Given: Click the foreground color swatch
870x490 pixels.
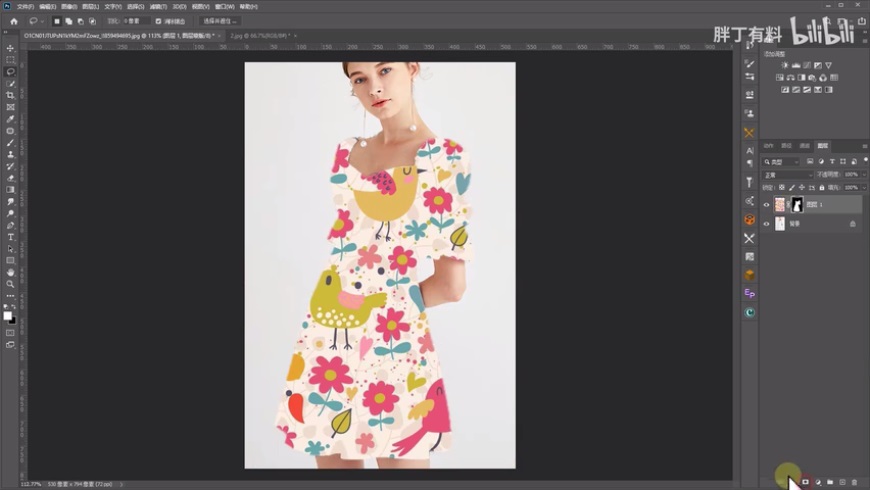Looking at the screenshot, I should (x=7, y=316).
